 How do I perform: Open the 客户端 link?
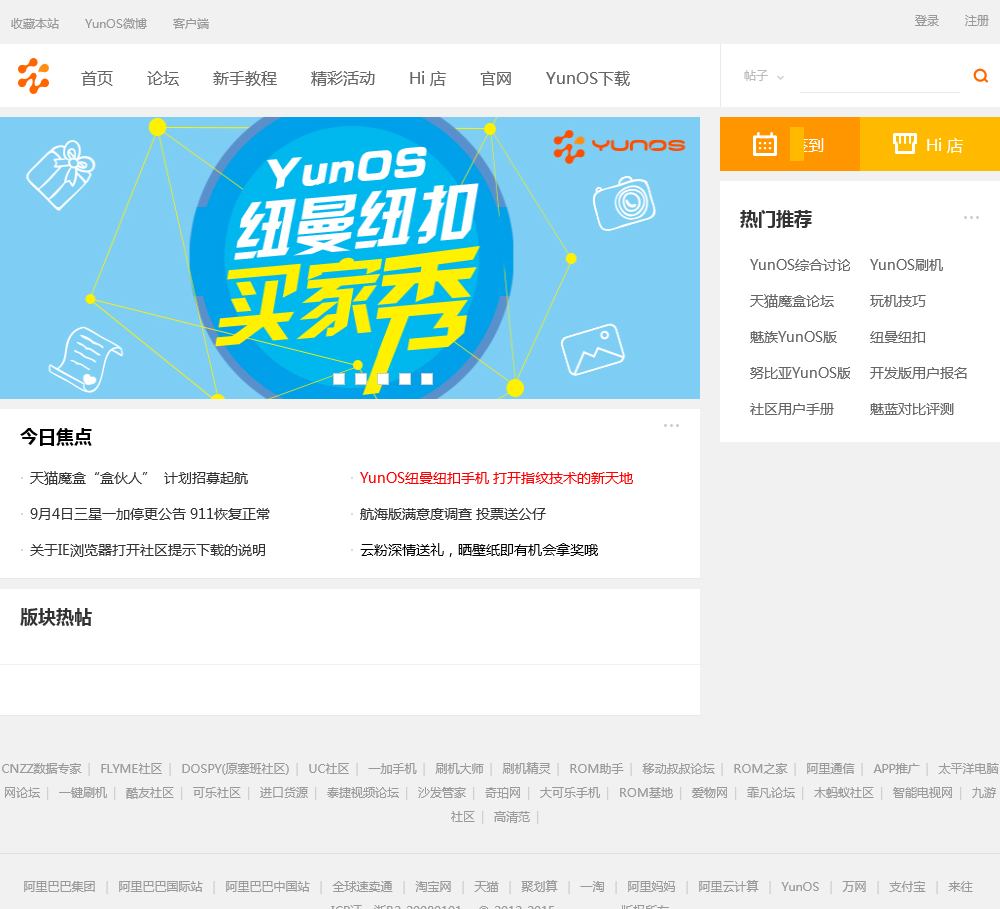pyautogui.click(x=191, y=24)
